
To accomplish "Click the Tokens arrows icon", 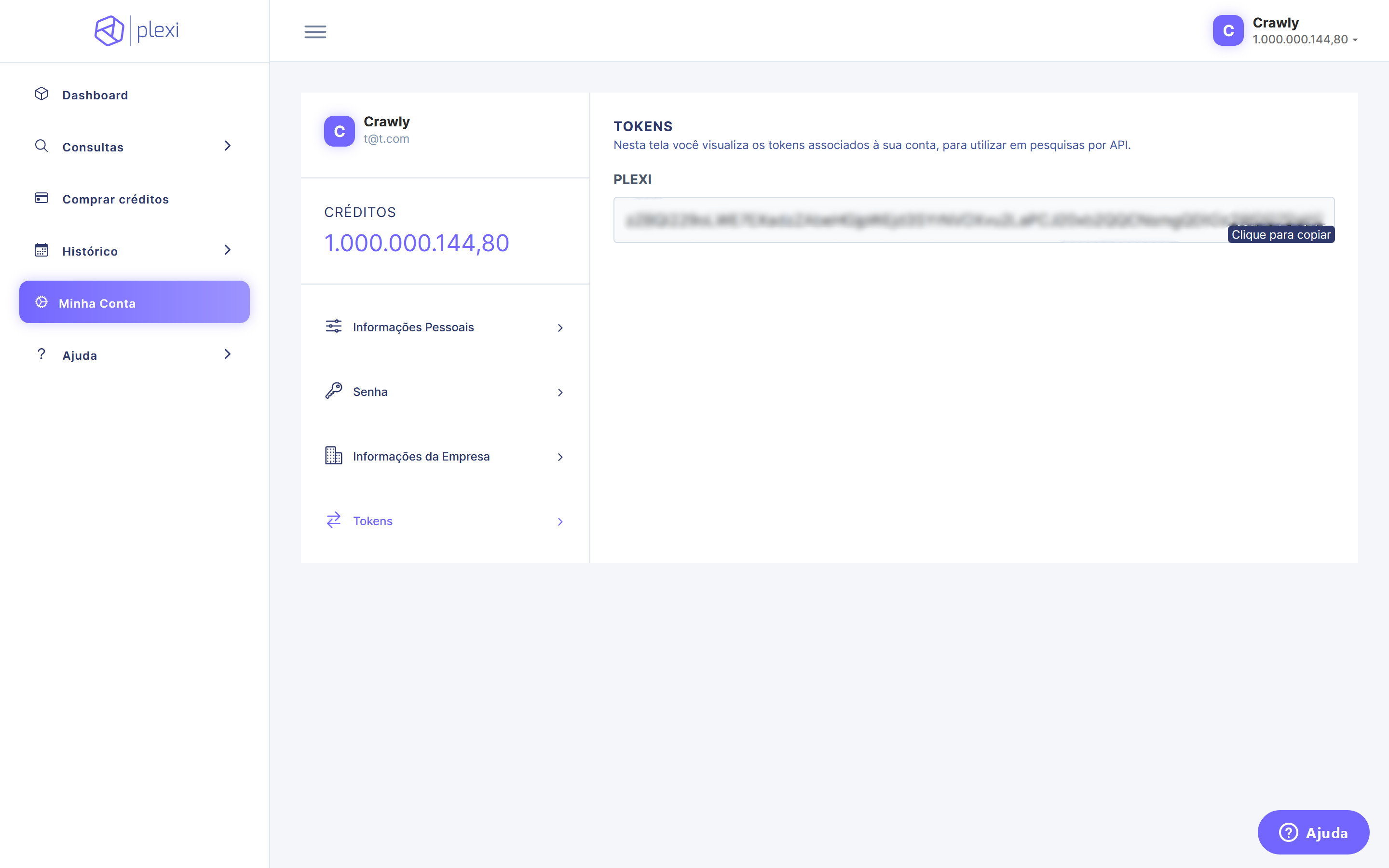I will coord(333,520).
